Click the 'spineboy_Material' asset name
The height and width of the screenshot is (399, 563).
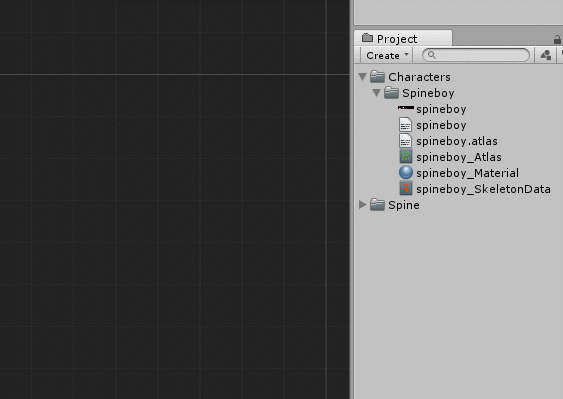(x=467, y=173)
